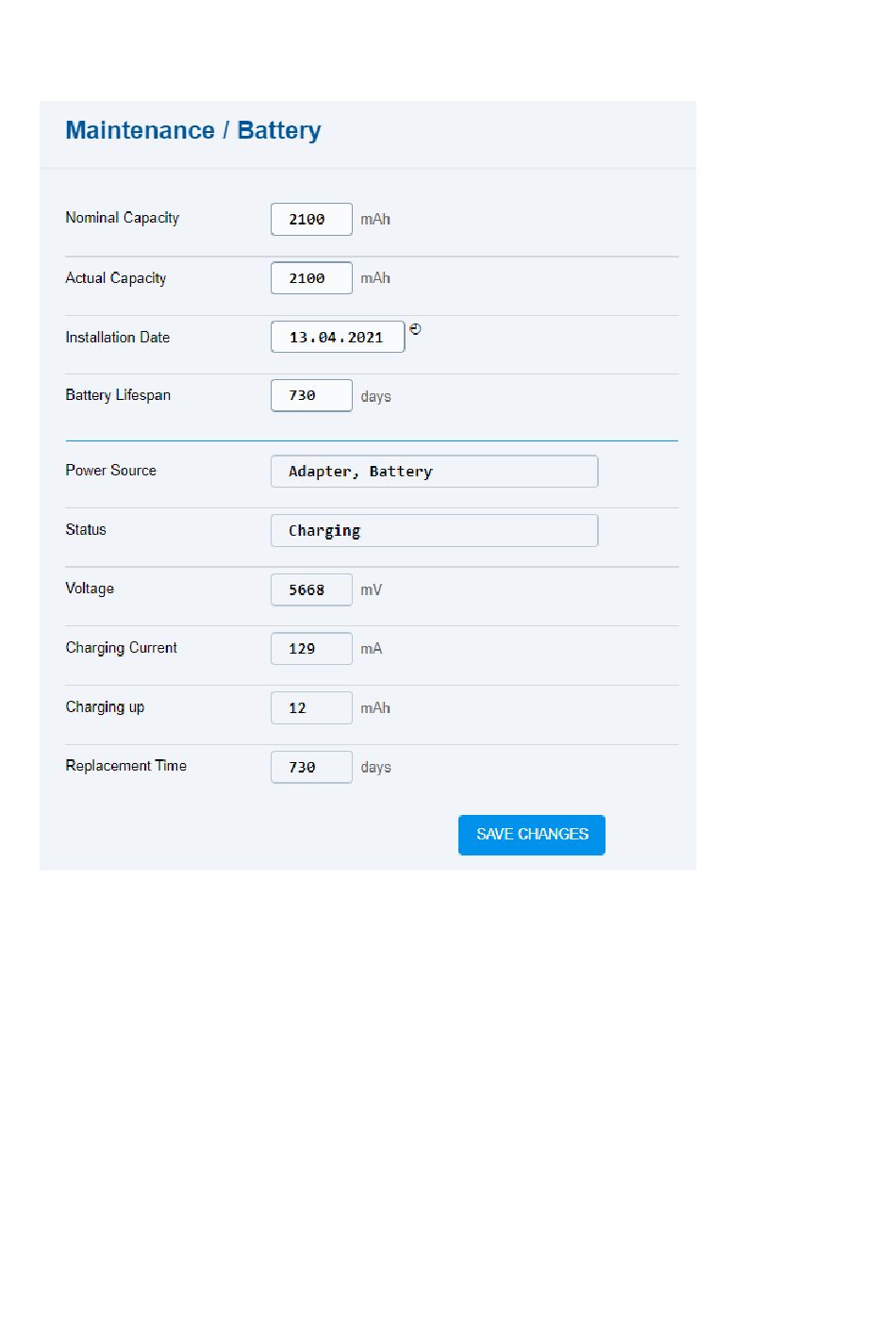
Task: Click the Charging up label
Action: [105, 707]
